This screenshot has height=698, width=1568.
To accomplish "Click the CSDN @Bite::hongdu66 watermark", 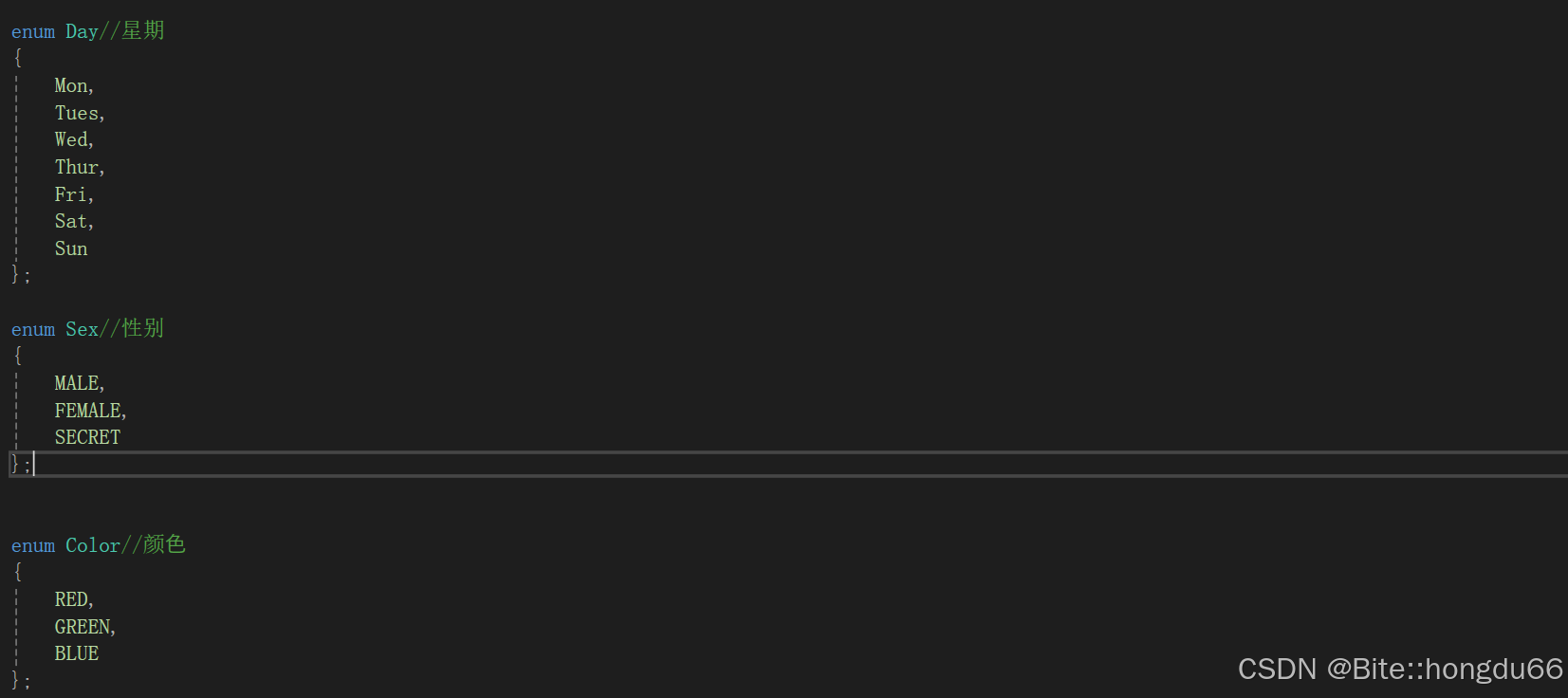I will [1400, 670].
